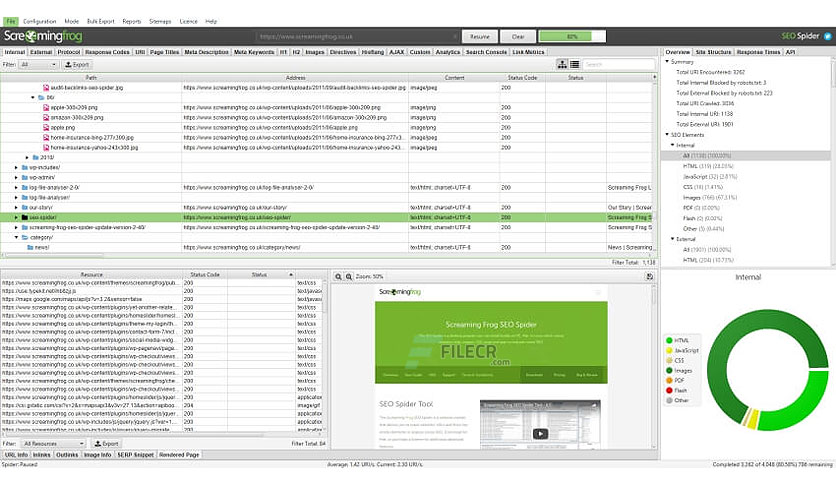The width and height of the screenshot is (836, 484).
Task: Collapse the SEO Elements section
Action: click(x=667, y=135)
